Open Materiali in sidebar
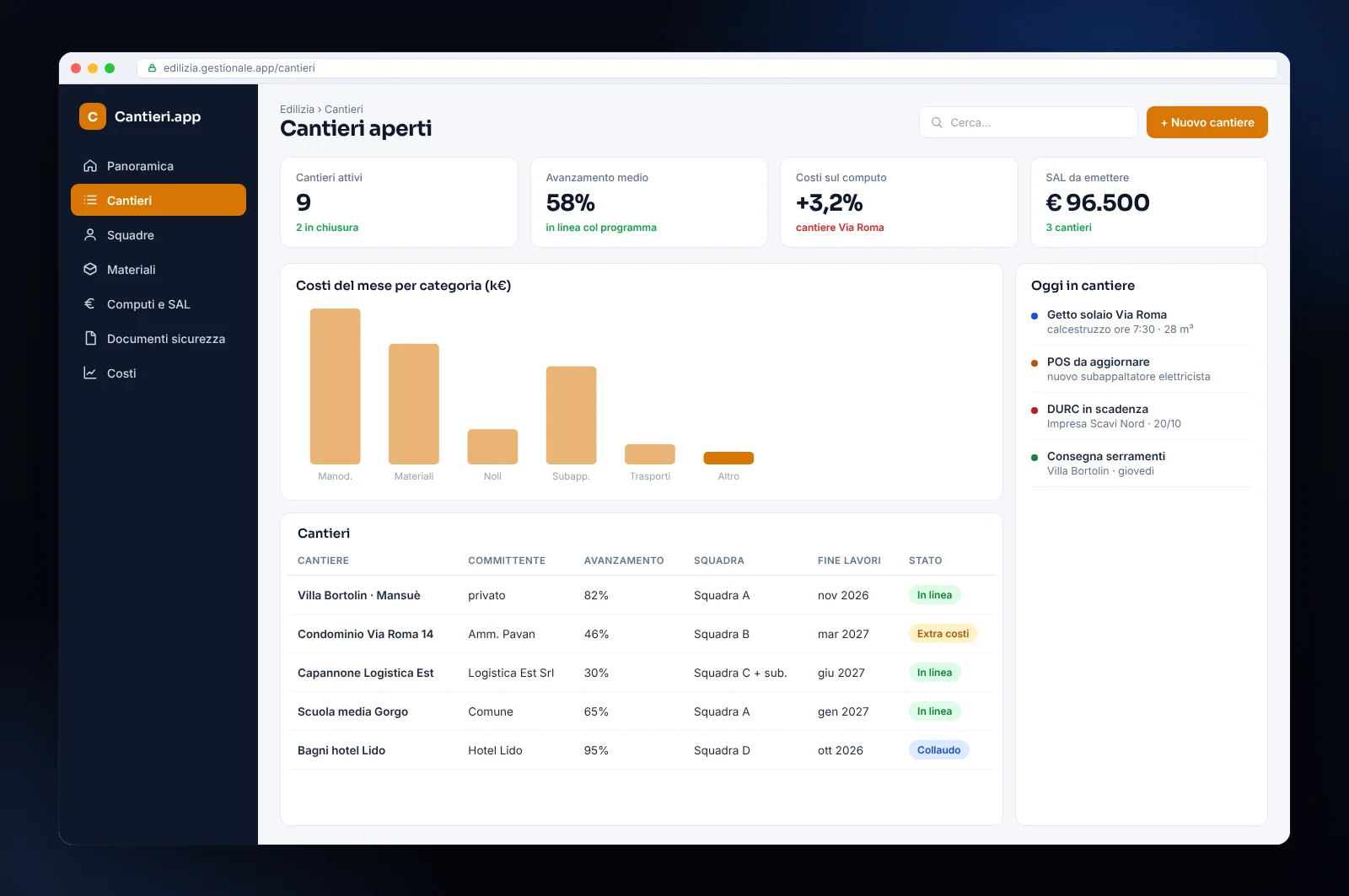 pos(159,270)
